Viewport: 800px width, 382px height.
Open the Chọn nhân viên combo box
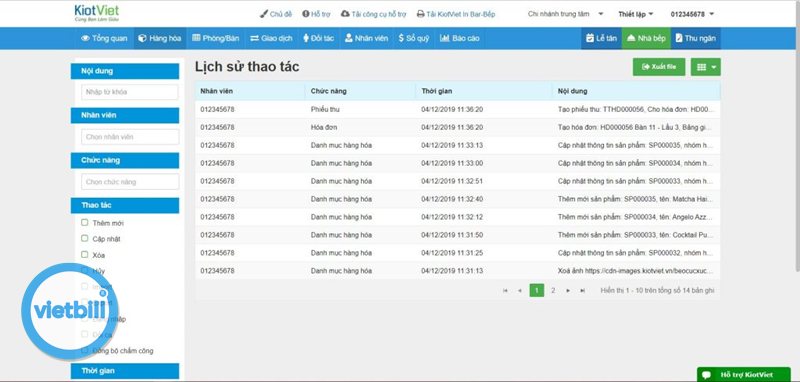pos(130,137)
